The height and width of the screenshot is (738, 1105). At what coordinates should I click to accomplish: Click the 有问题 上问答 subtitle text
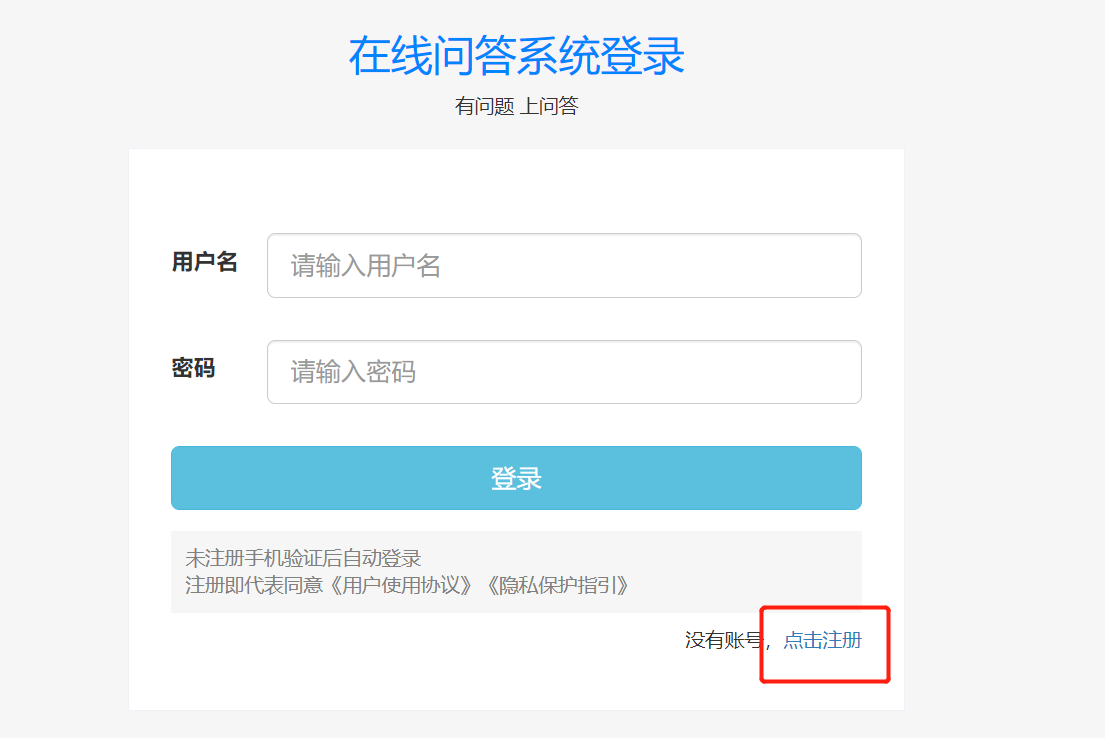(516, 106)
